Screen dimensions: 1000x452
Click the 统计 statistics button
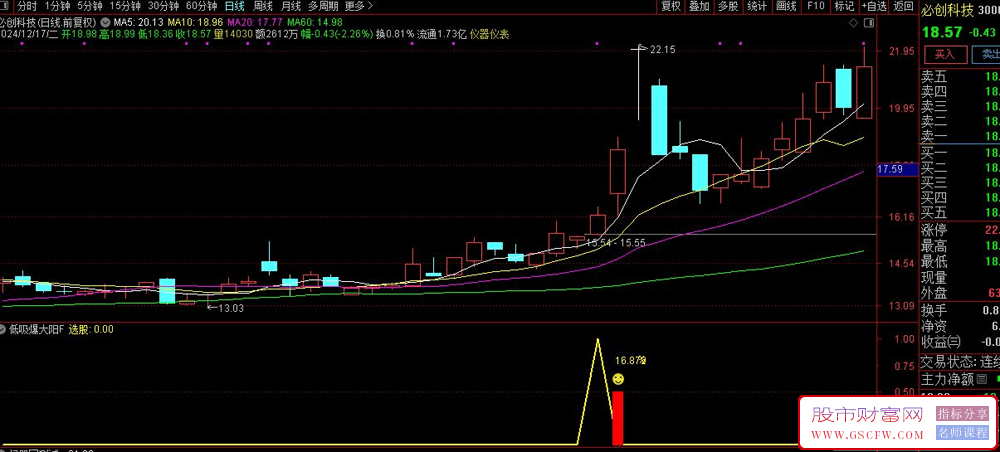click(x=756, y=6)
